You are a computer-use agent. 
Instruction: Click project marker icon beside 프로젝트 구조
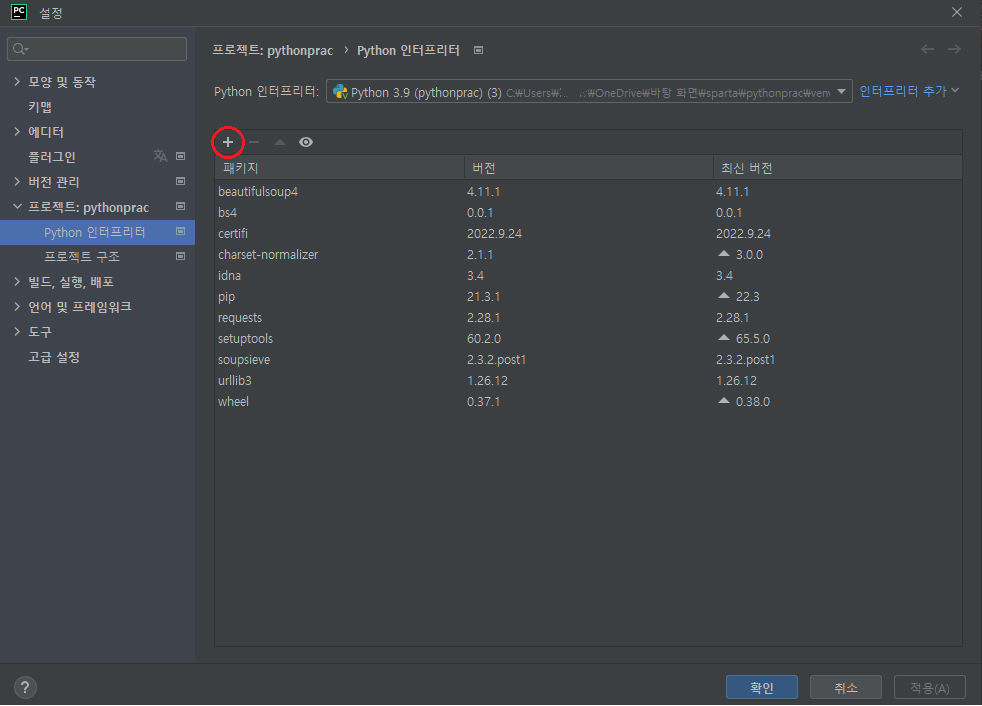[x=180, y=256]
